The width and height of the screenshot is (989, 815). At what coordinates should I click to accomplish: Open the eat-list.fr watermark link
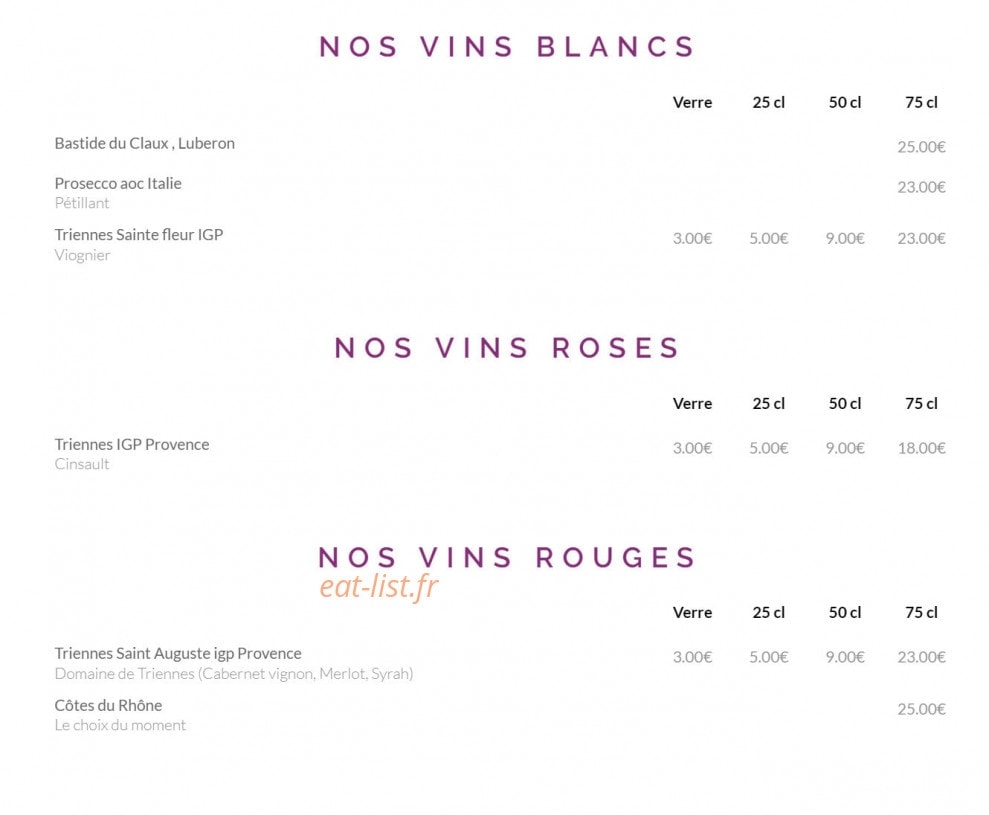click(x=378, y=586)
